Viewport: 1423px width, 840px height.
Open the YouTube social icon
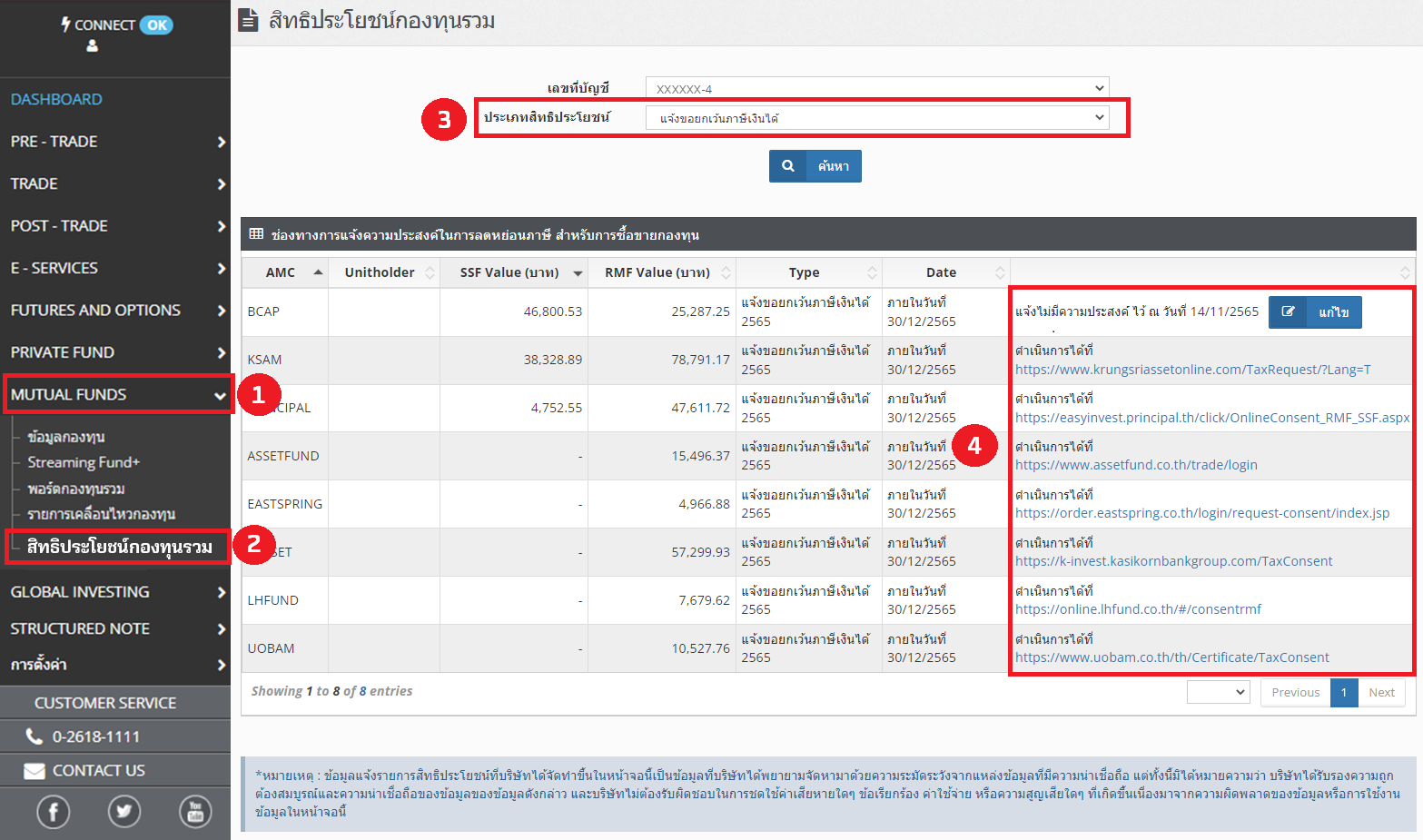[194, 811]
